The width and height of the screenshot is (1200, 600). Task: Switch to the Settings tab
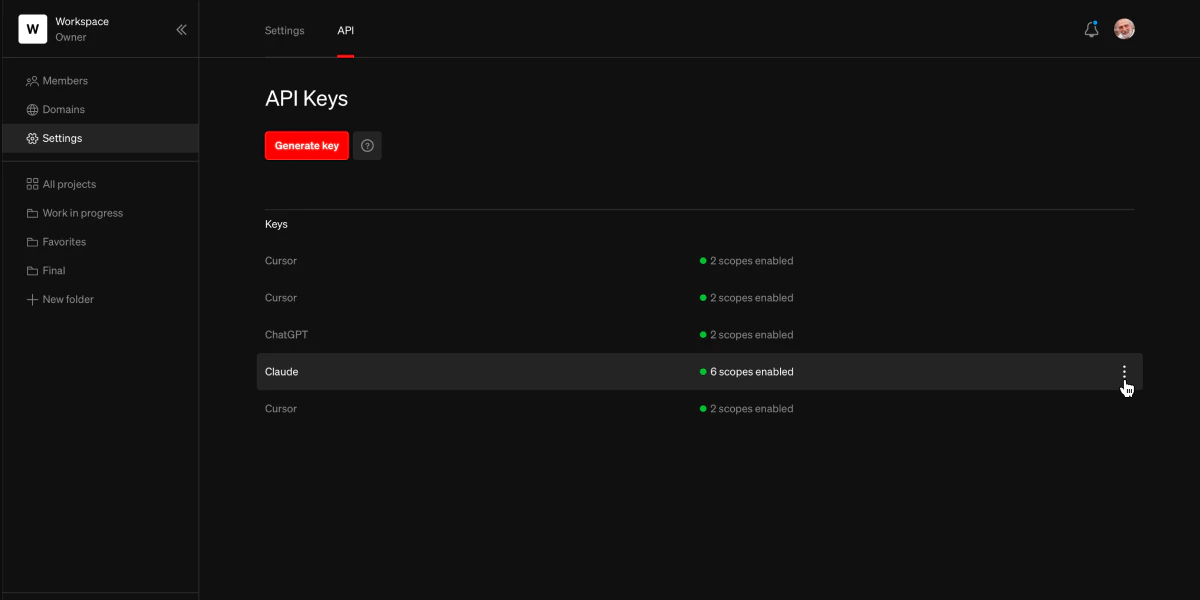[x=284, y=31]
